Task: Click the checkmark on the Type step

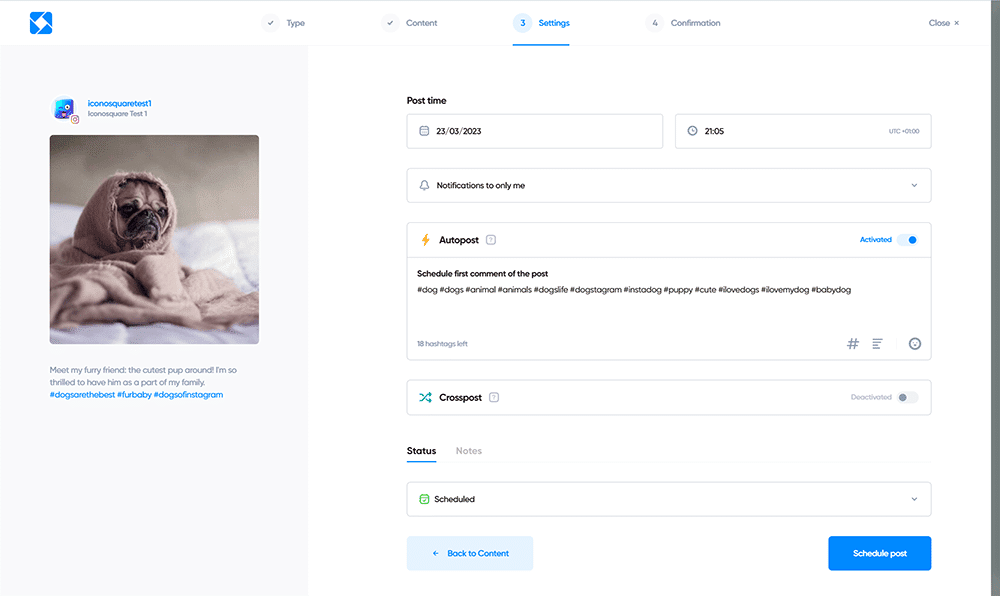Action: tap(268, 22)
